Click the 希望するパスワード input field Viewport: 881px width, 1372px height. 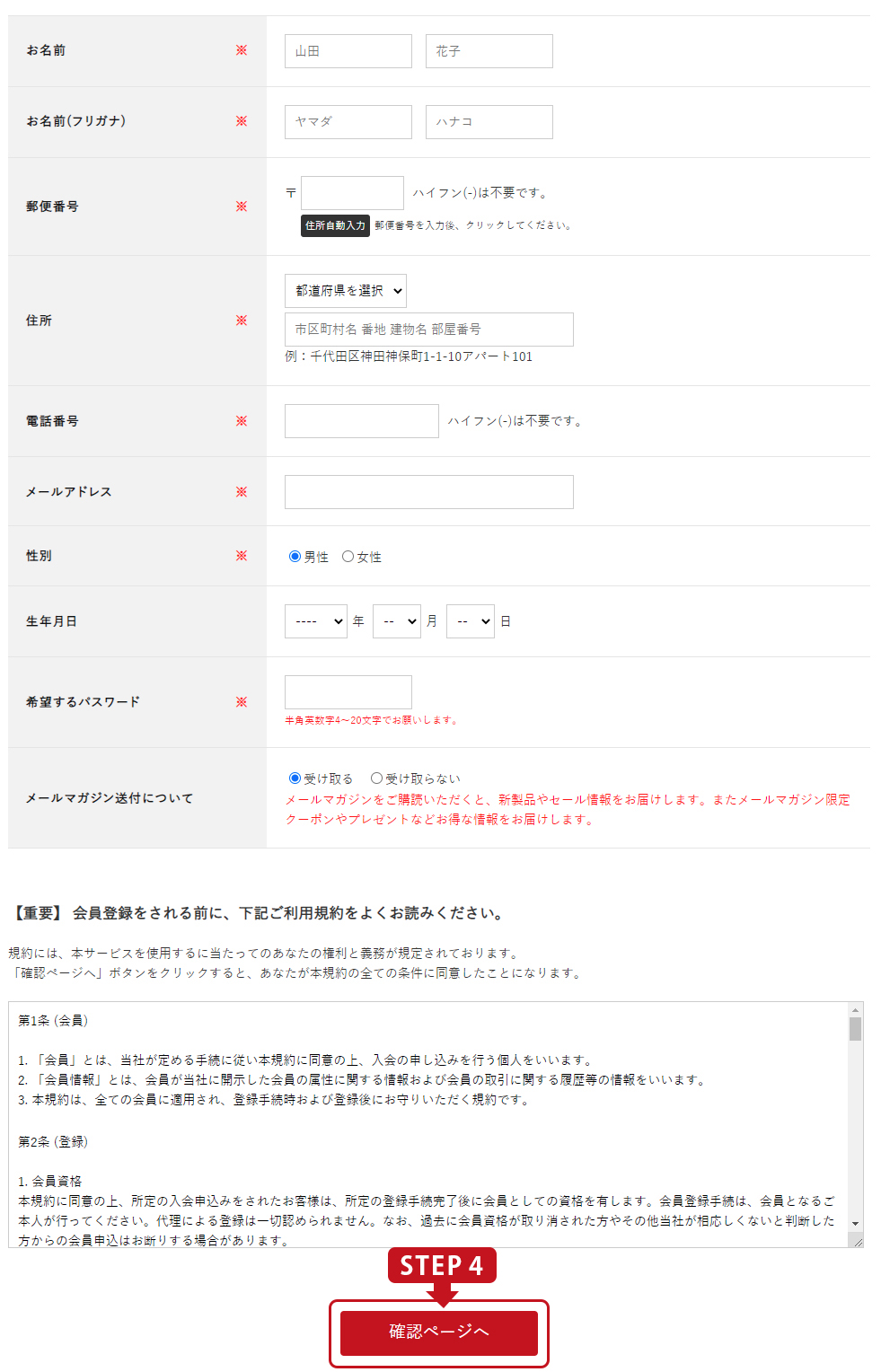pos(348,692)
